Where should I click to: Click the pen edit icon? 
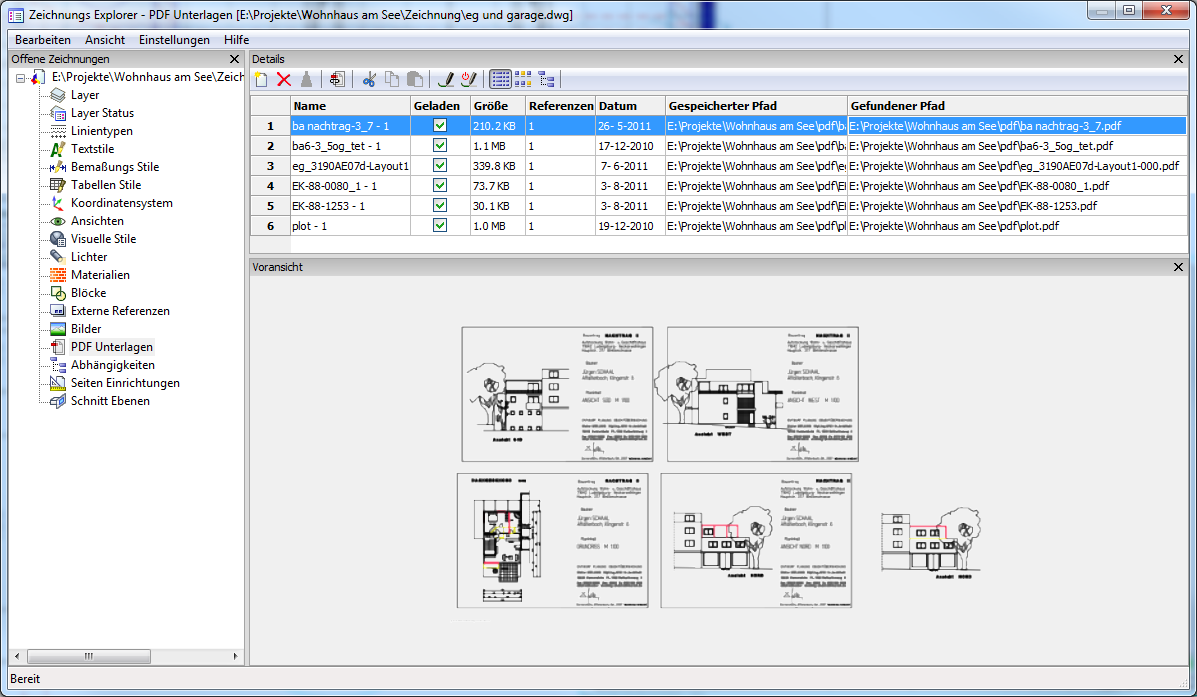coord(447,79)
